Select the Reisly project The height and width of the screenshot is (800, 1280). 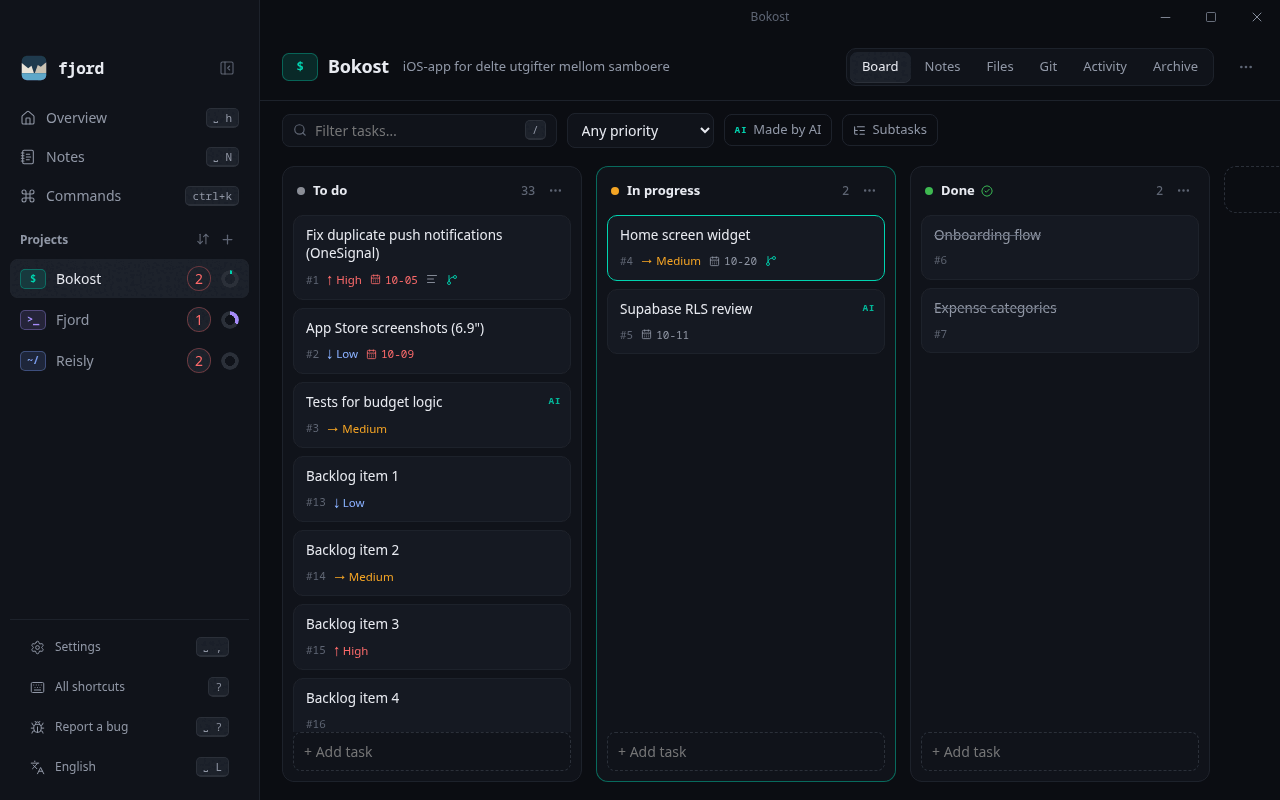pyautogui.click(x=129, y=361)
